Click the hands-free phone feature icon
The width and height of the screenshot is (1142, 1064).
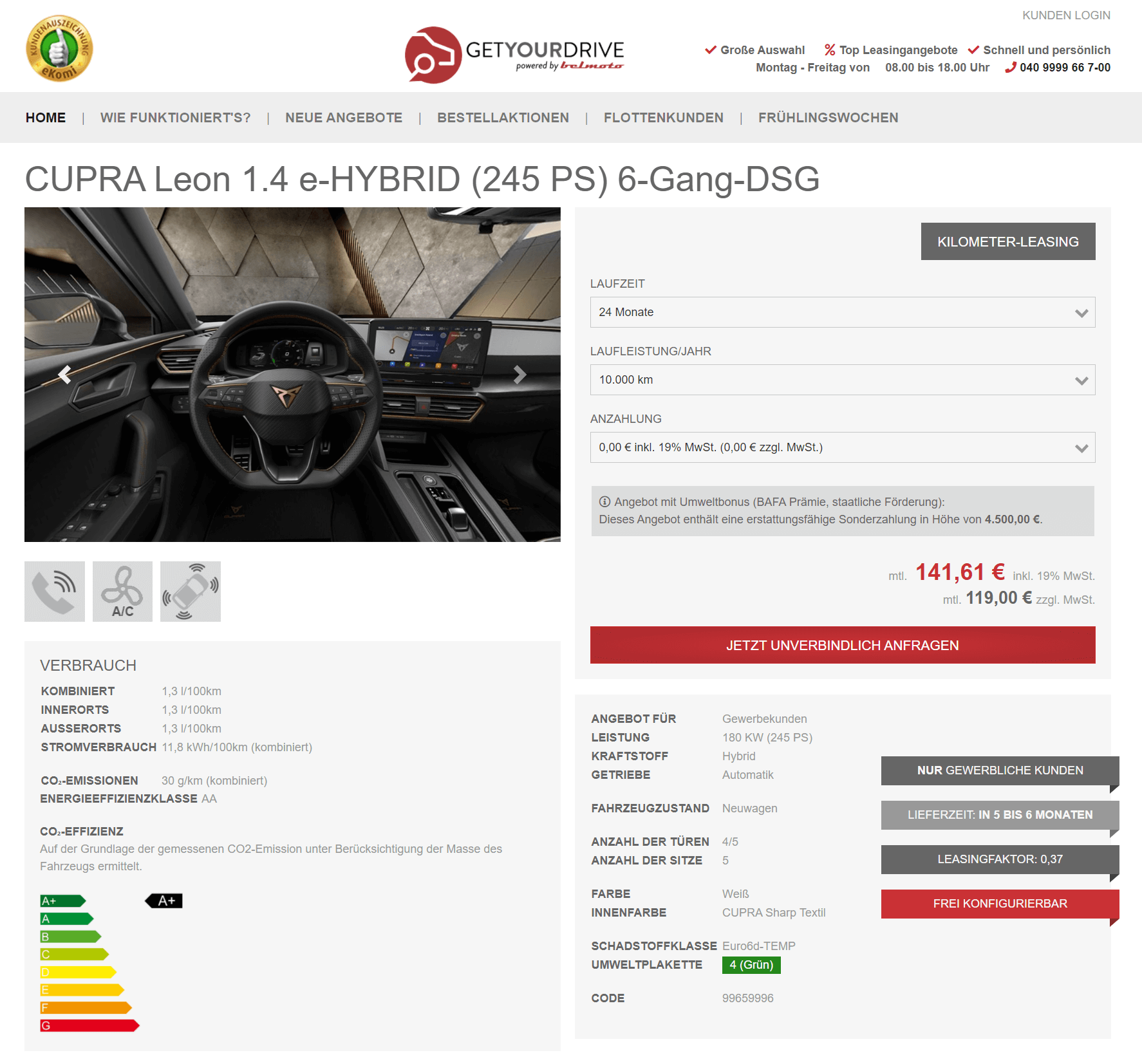coord(55,592)
